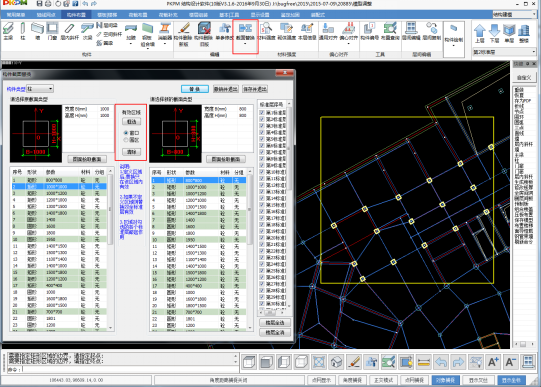Click the print icon in title bar
Screen dimensions: 541x387
tap(48, 4)
